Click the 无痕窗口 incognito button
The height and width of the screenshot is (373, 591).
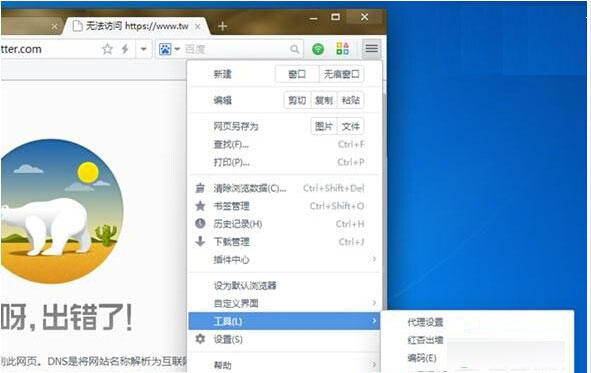click(x=341, y=74)
